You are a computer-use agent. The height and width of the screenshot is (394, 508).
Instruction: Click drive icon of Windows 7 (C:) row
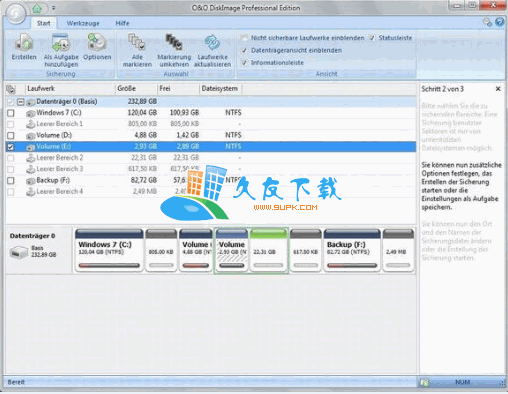[31, 113]
